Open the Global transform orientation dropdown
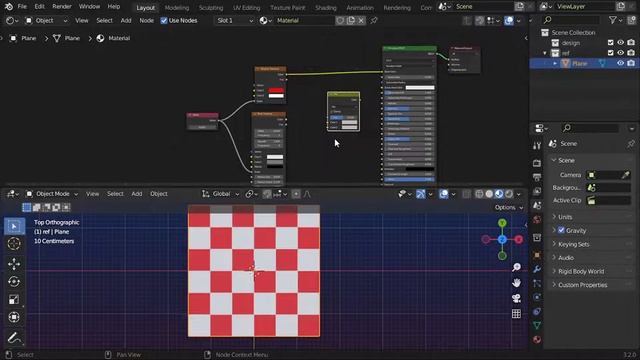Viewport: 640px width, 360px height. (220, 194)
